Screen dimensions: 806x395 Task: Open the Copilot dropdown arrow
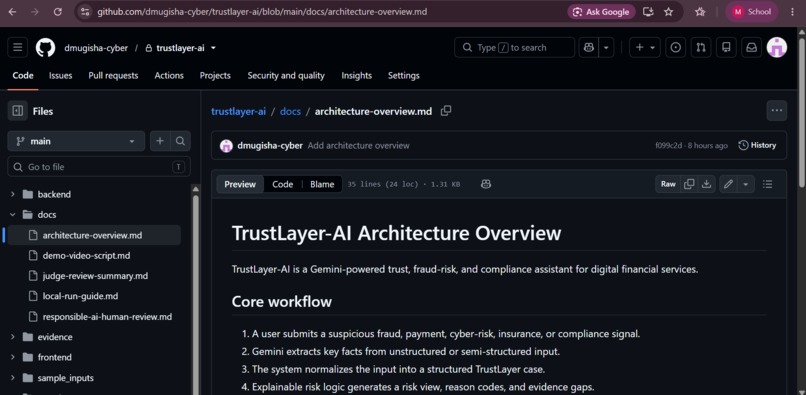pos(606,47)
